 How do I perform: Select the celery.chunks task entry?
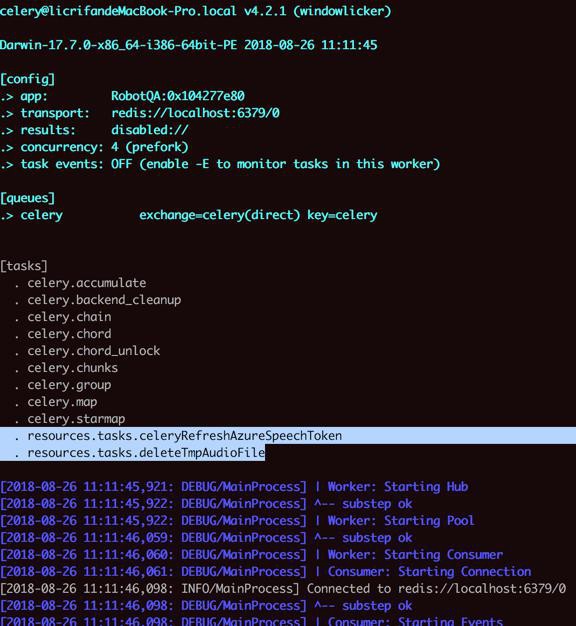point(66,368)
